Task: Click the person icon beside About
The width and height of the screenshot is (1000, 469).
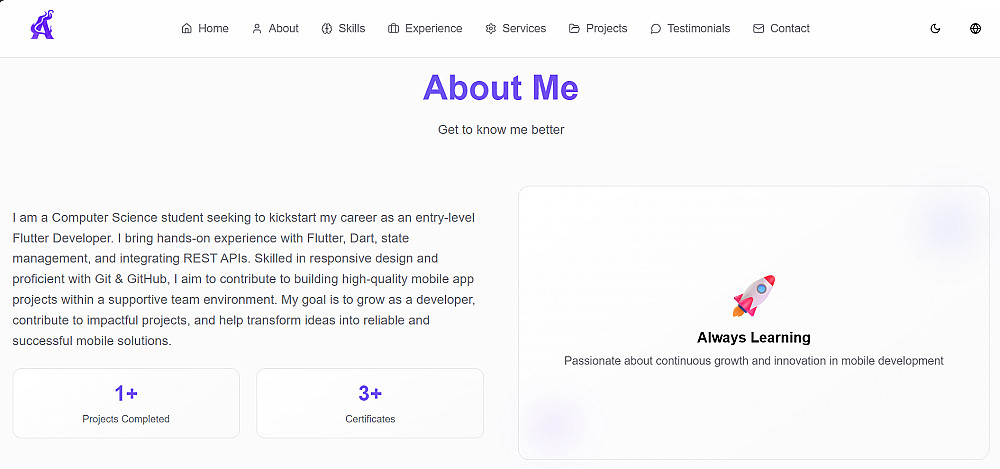Action: pyautogui.click(x=257, y=29)
